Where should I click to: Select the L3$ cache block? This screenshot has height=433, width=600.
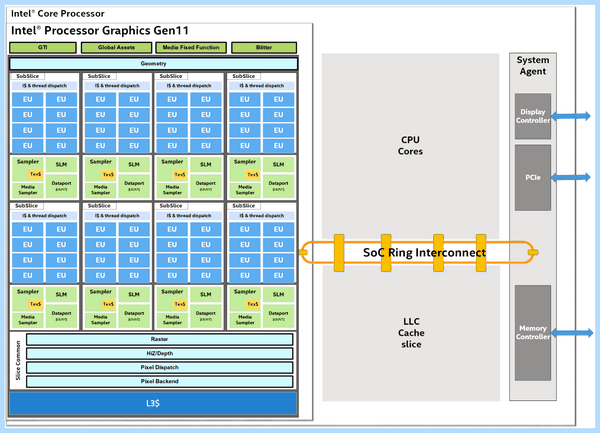[x=153, y=403]
